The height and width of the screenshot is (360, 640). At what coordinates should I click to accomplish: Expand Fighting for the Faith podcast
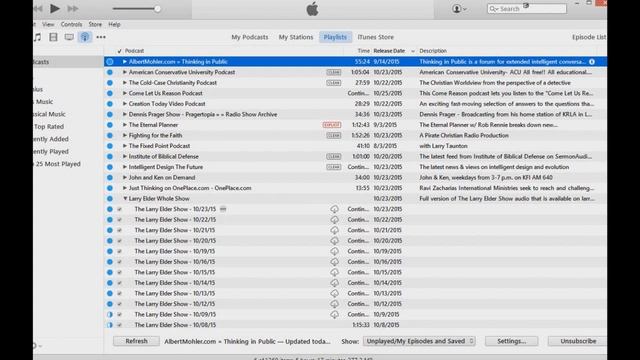pyautogui.click(x=125, y=136)
